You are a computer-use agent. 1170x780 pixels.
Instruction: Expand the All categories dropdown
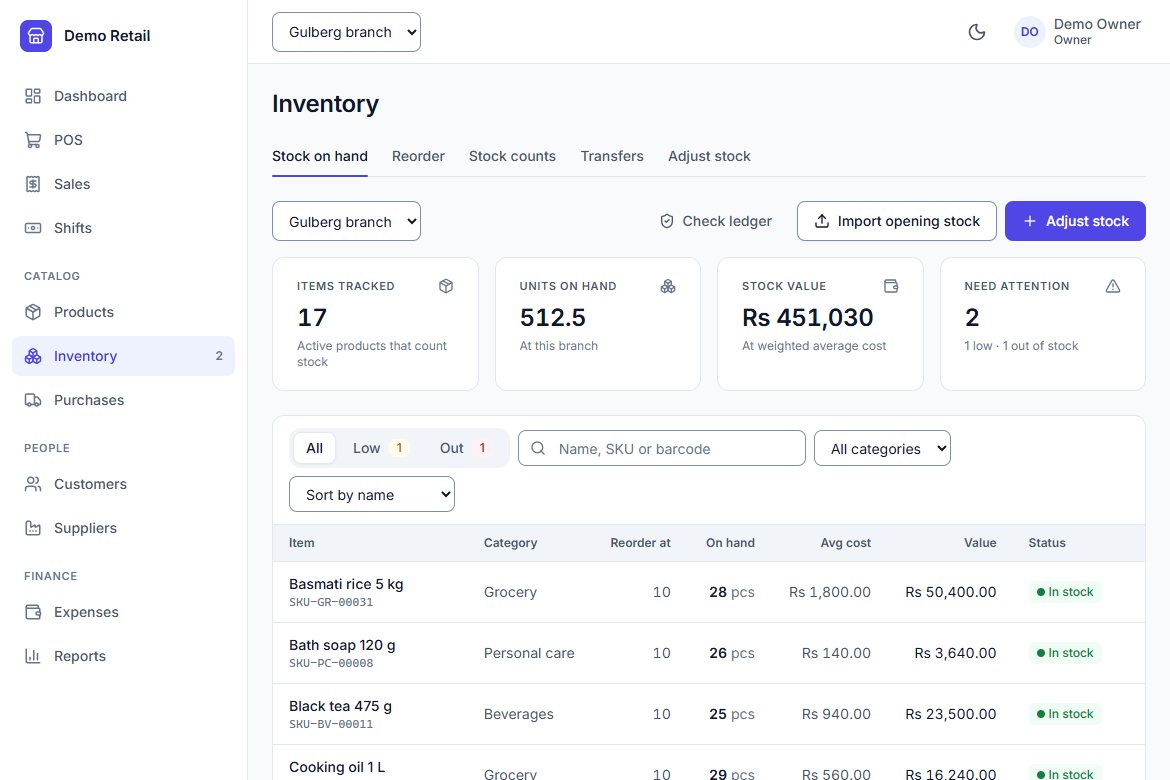point(882,448)
